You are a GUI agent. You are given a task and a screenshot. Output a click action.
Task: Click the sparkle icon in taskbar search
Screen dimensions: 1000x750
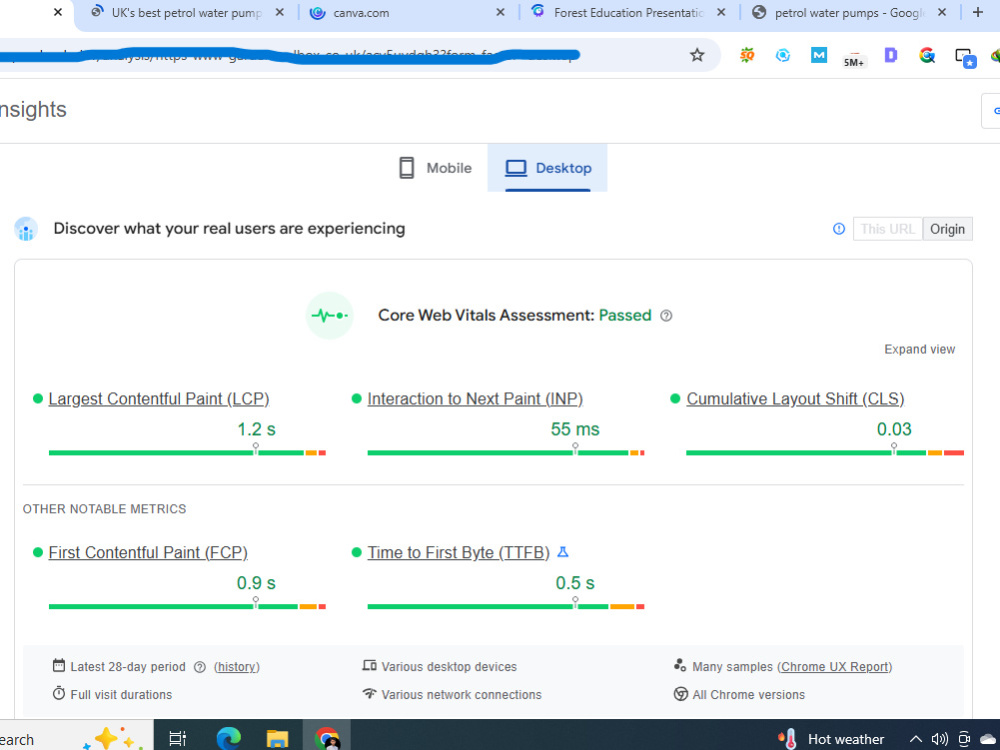pos(113,739)
